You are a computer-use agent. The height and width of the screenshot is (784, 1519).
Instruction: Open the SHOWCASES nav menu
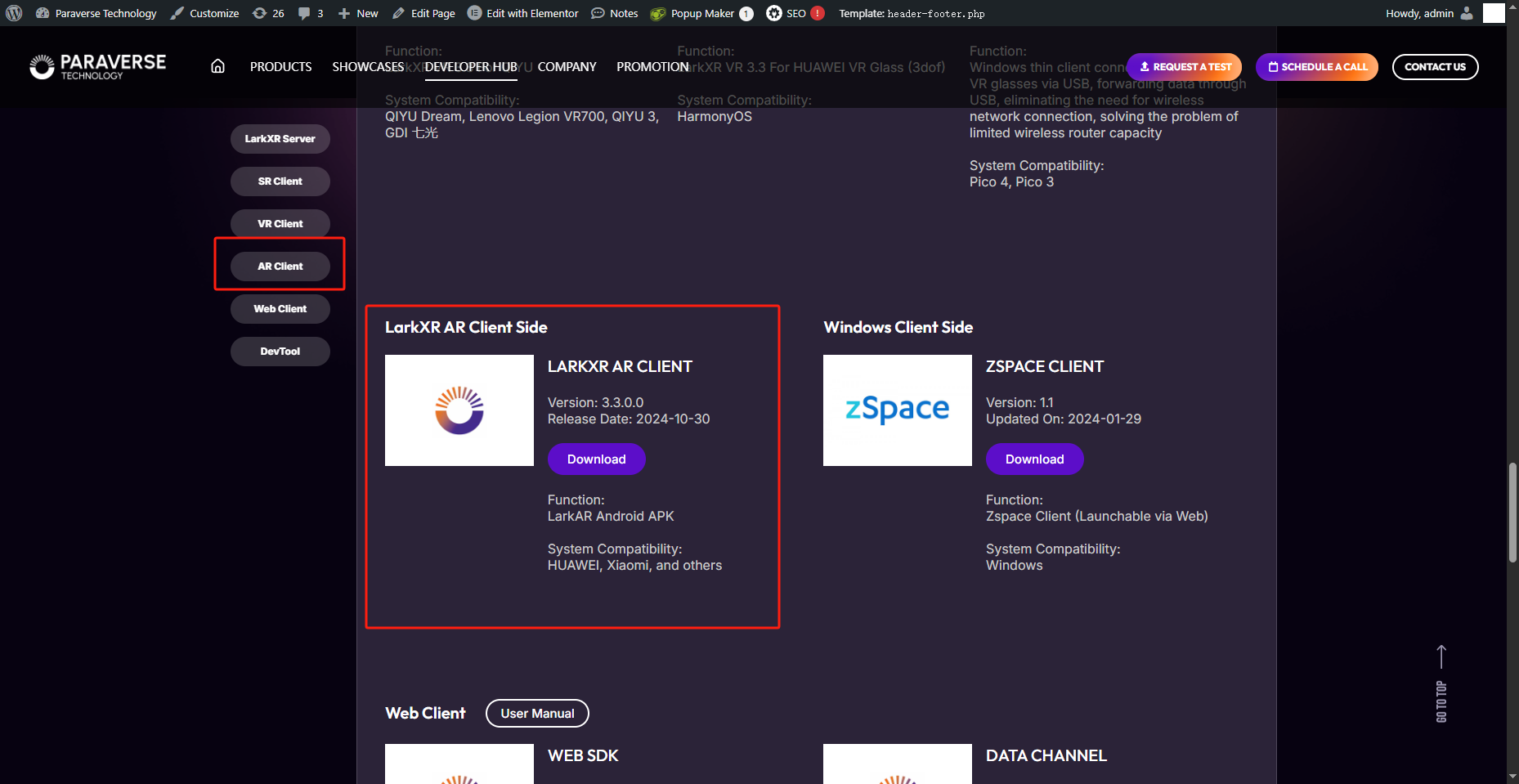(368, 67)
